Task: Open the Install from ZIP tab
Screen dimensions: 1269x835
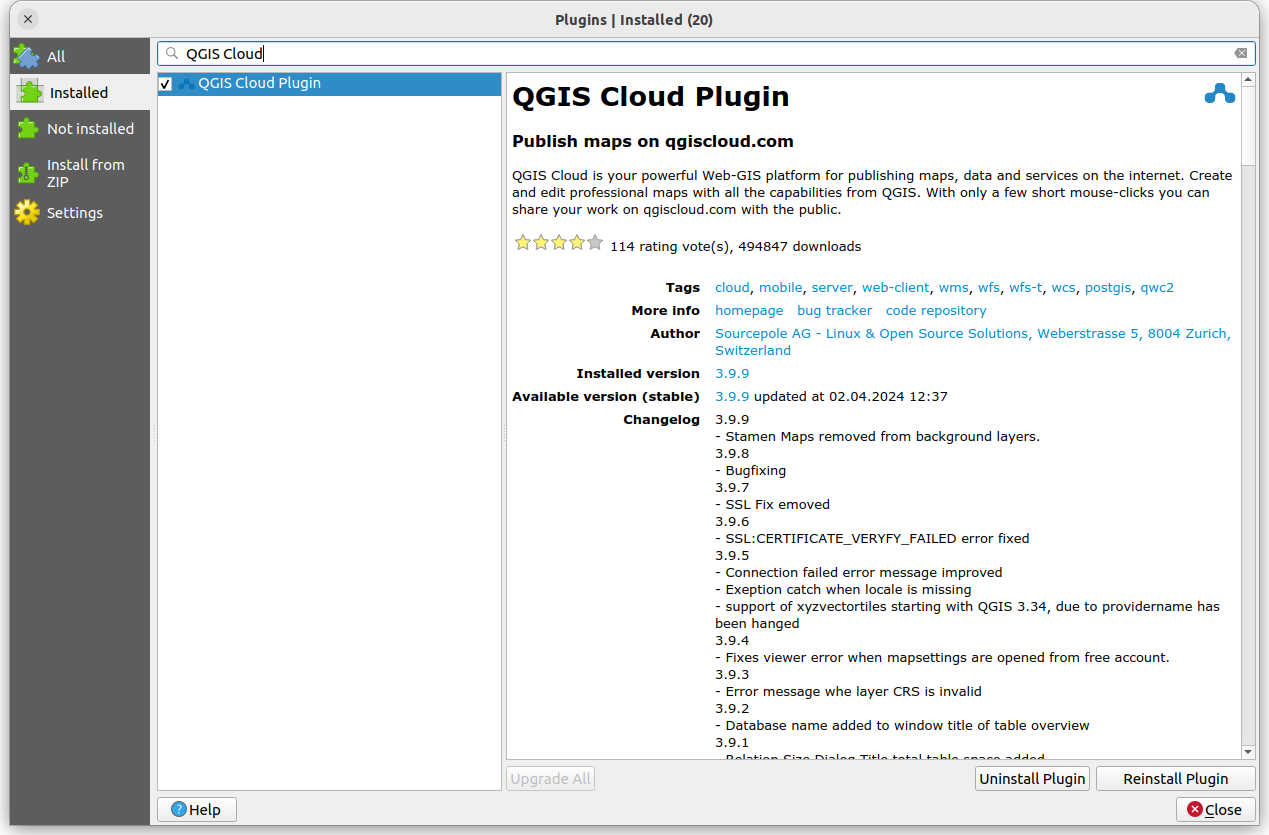Action: pos(86,173)
